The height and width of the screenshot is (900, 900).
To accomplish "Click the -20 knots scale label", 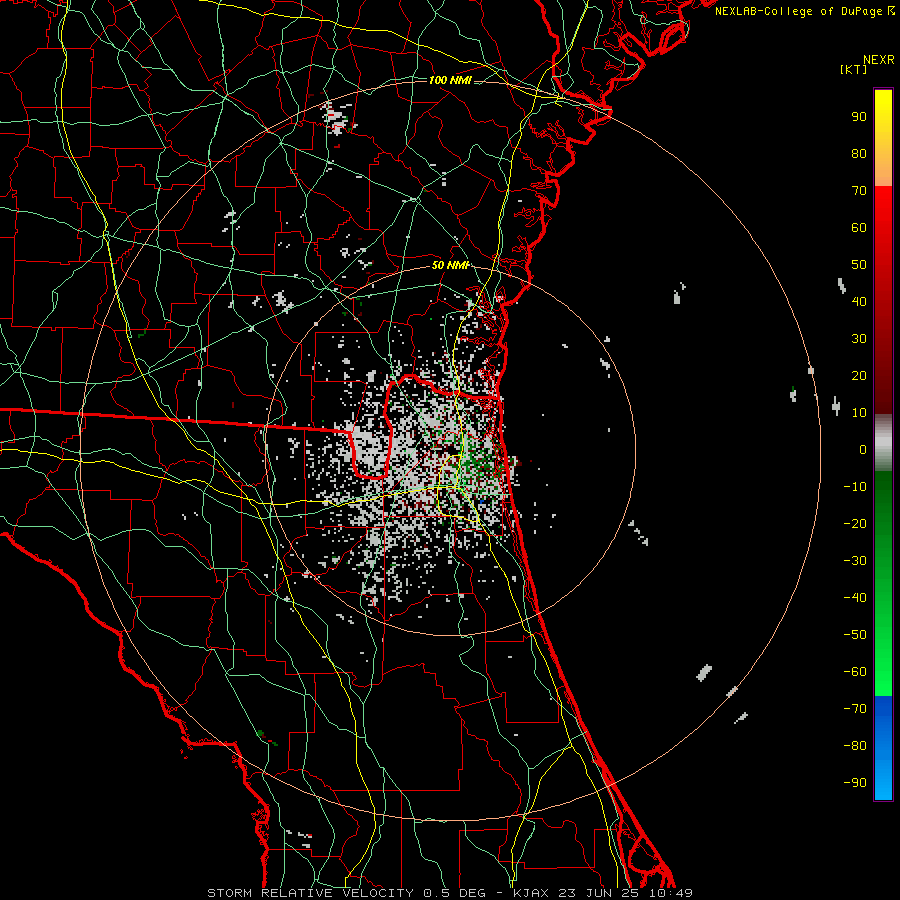I will click(x=855, y=524).
